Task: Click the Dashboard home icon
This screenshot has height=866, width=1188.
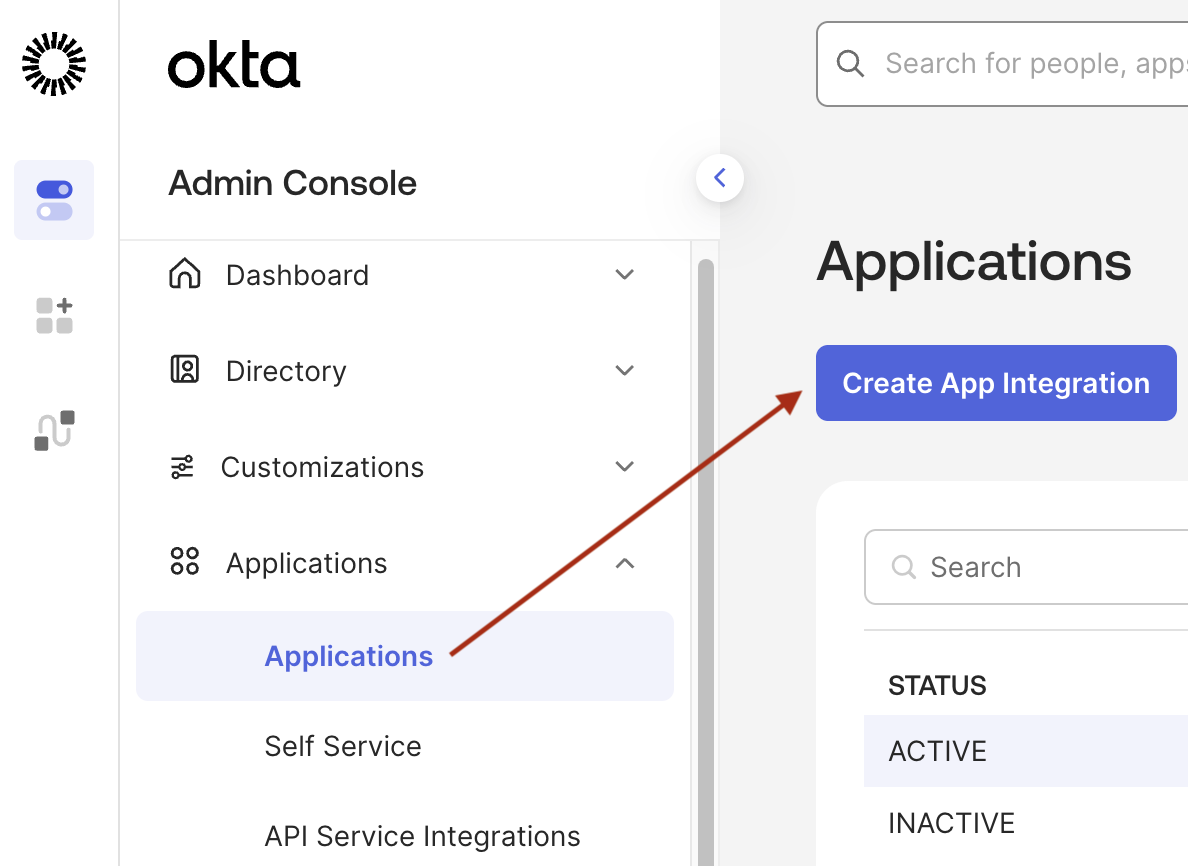Action: [185, 274]
